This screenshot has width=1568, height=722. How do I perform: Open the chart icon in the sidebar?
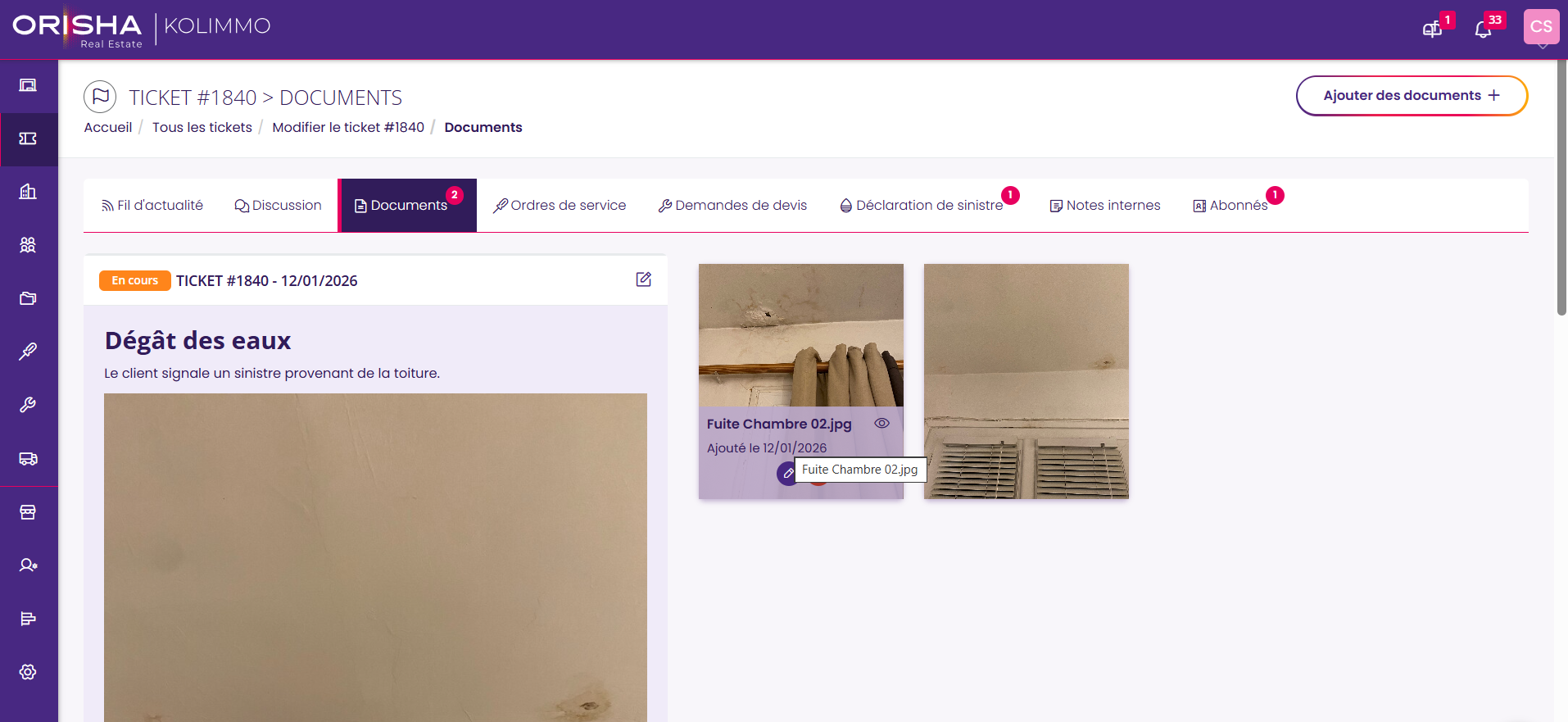28,619
